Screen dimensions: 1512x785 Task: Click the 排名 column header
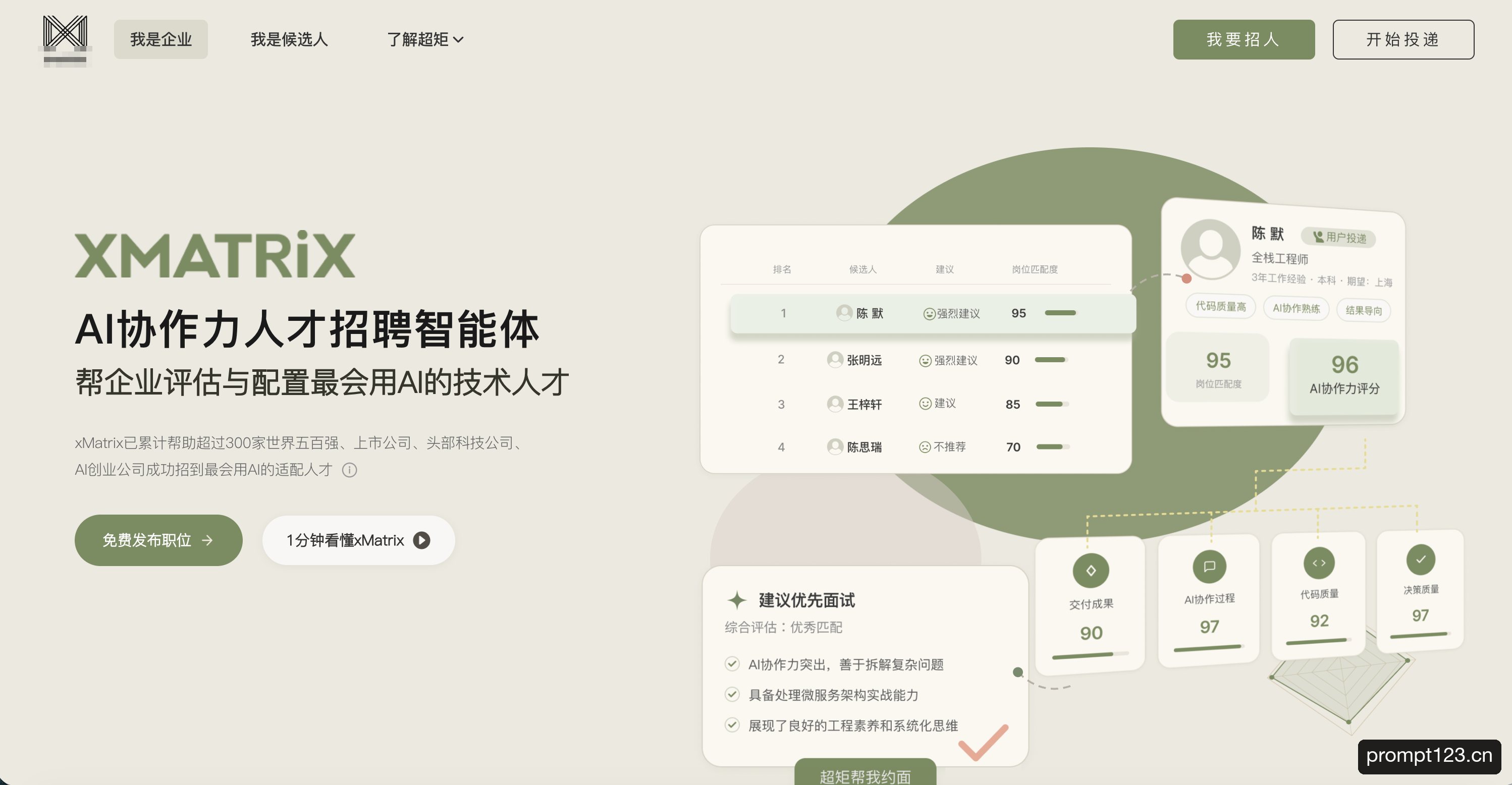coord(782,269)
